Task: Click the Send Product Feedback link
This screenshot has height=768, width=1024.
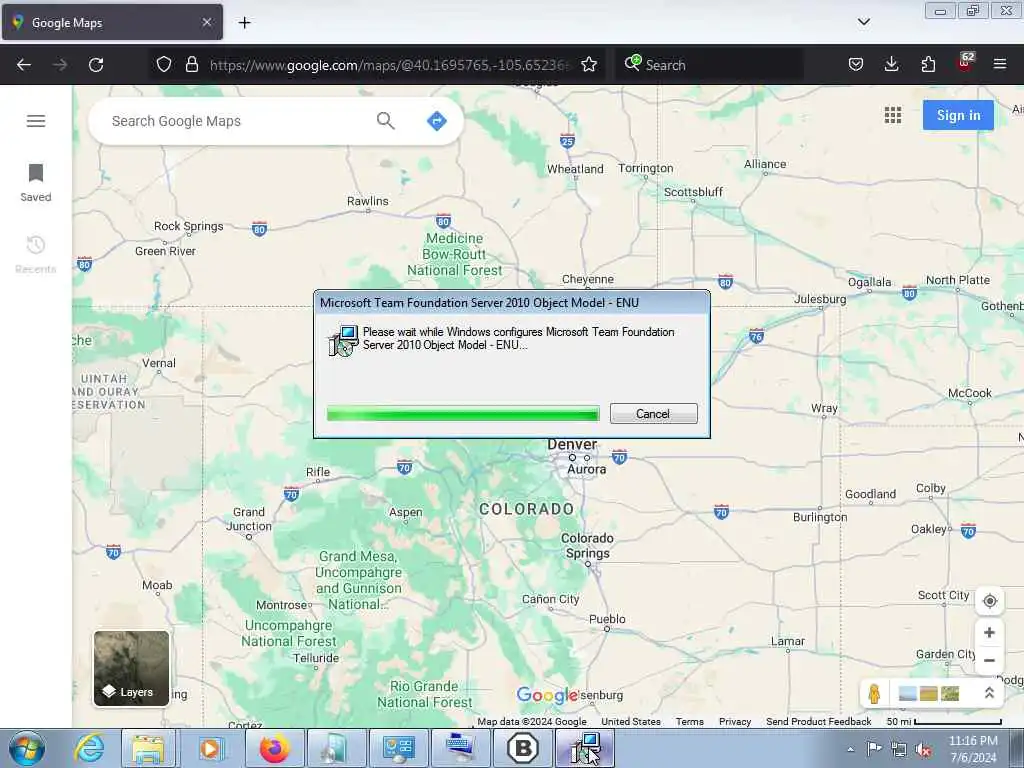Action: 818,722
